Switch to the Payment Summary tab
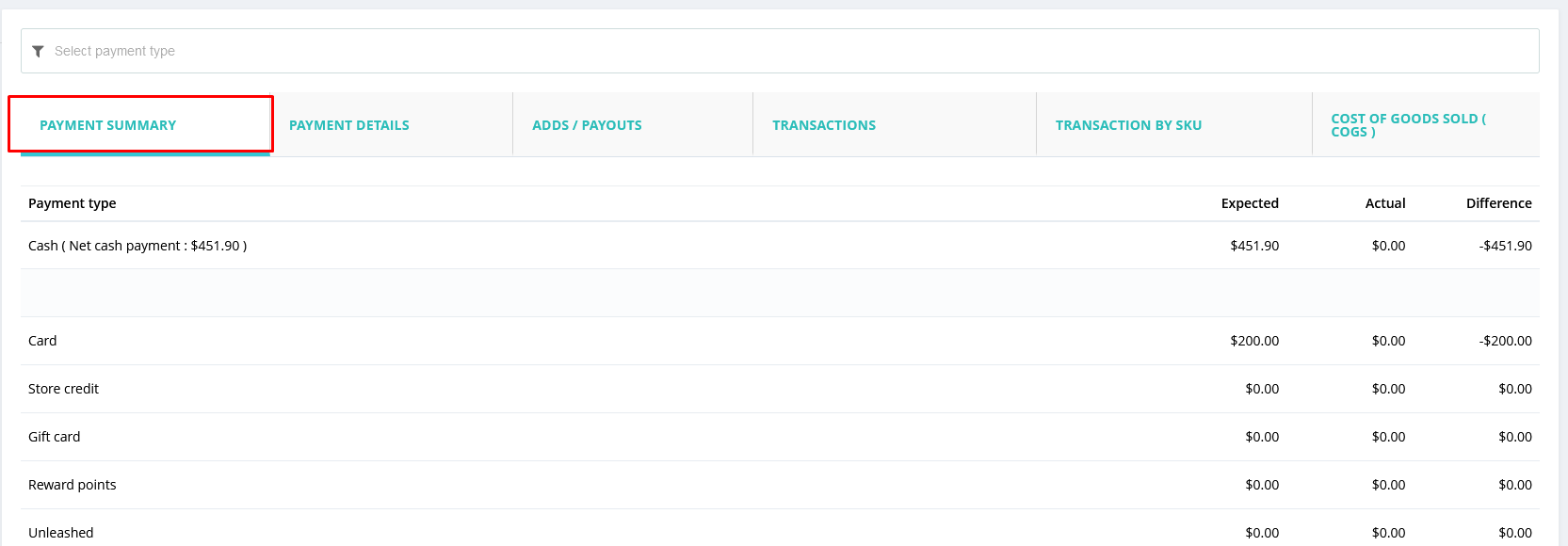This screenshot has width=1568, height=546. tap(107, 125)
